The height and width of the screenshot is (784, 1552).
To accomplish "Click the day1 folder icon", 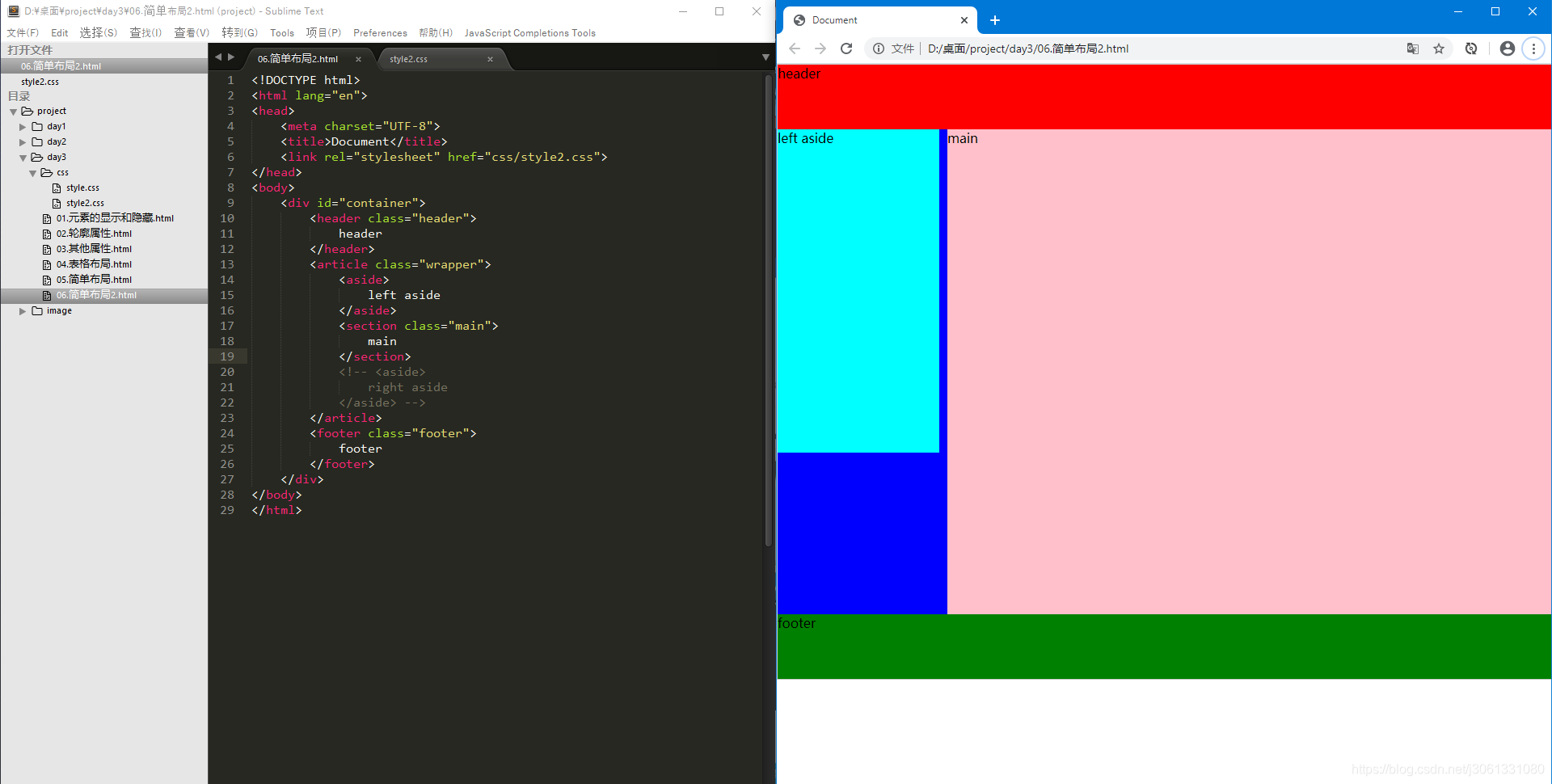I will (x=37, y=126).
